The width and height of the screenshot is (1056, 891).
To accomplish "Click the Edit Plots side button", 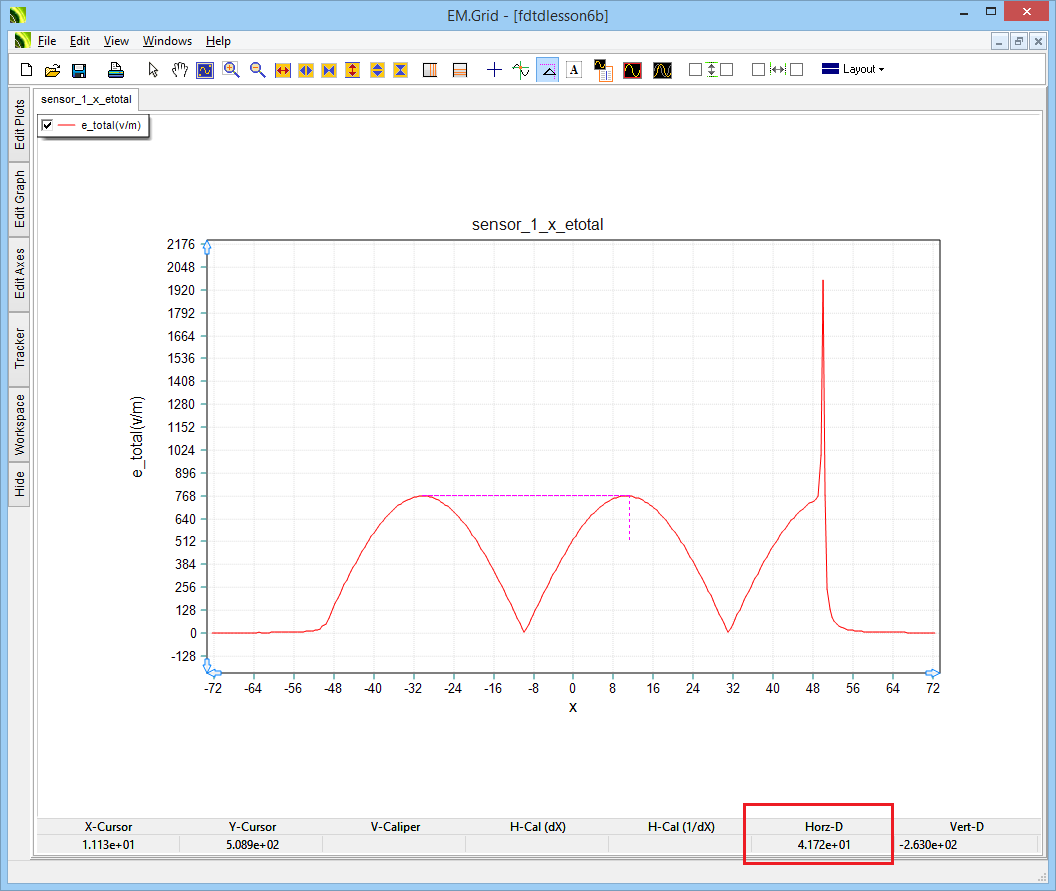I will click(x=20, y=124).
